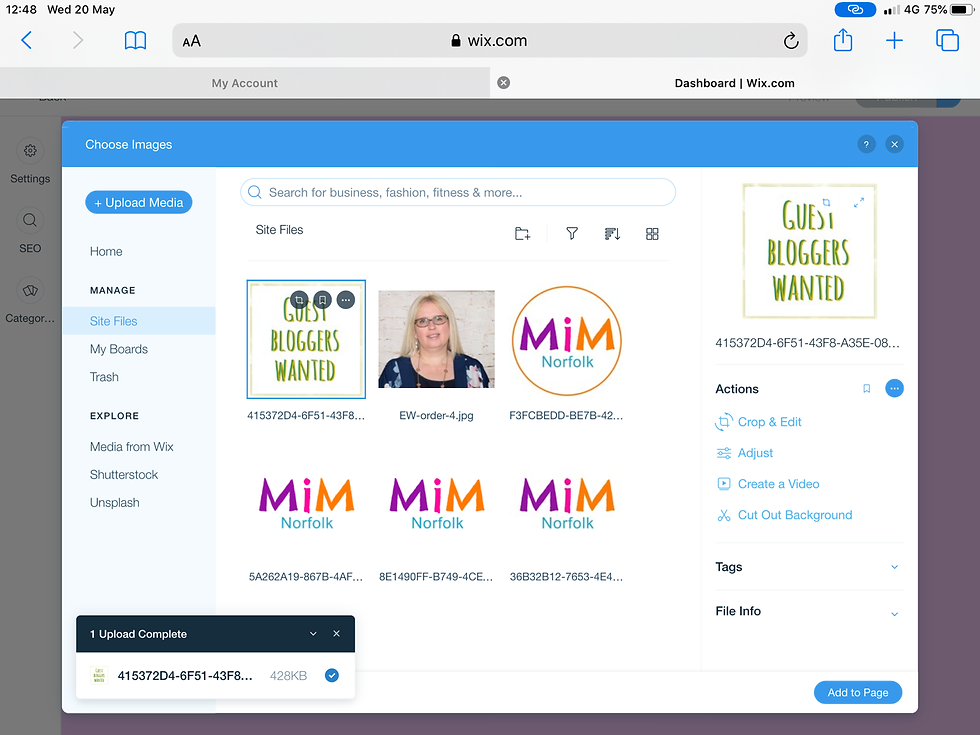Create a new folder with folder-plus icon

point(522,234)
